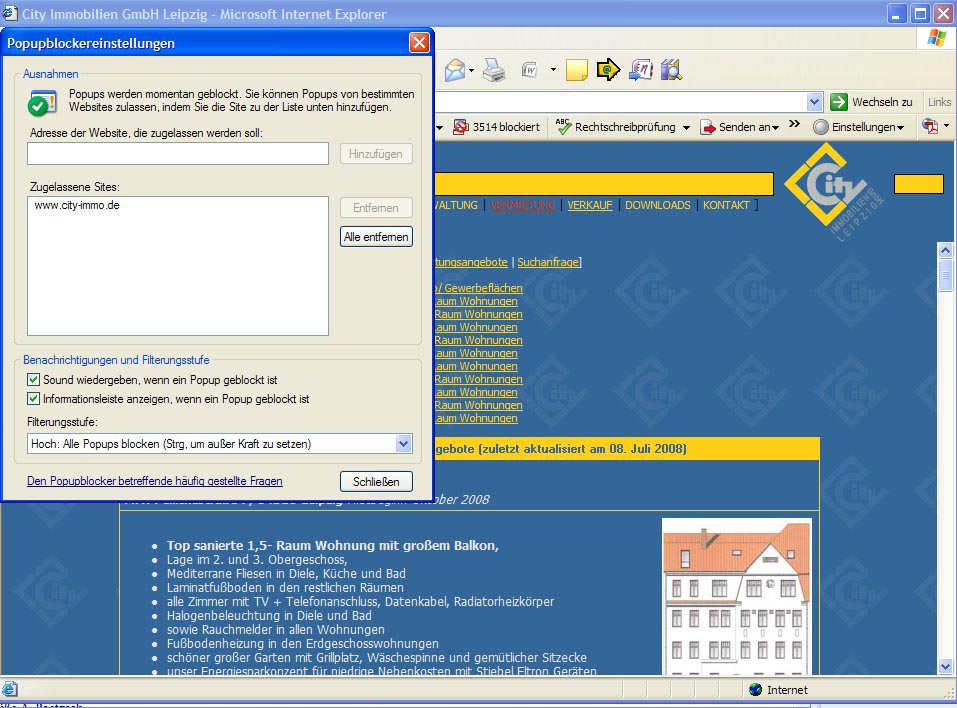
Task: Click the page scrollbar down arrow
Action: point(945,666)
